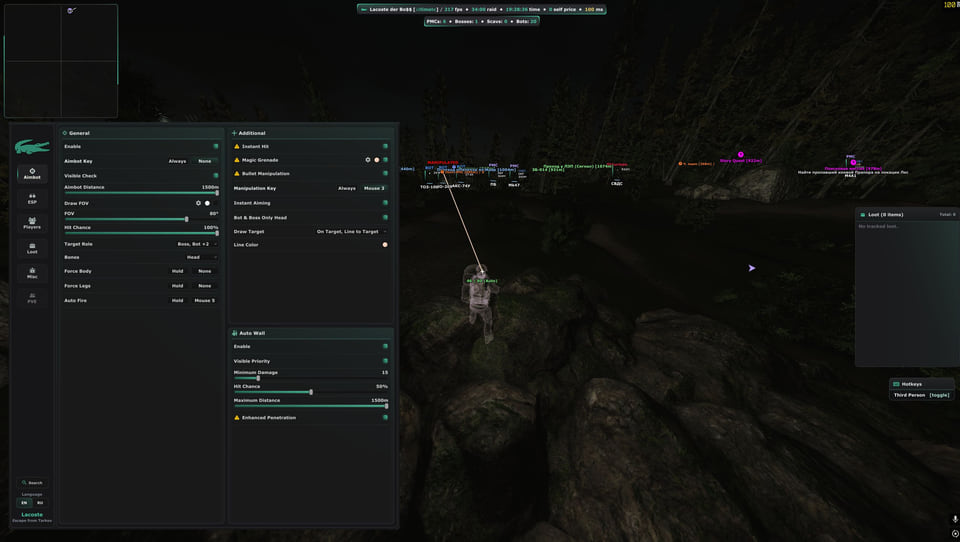Adjust the General Hit Chance slider

click(141, 233)
